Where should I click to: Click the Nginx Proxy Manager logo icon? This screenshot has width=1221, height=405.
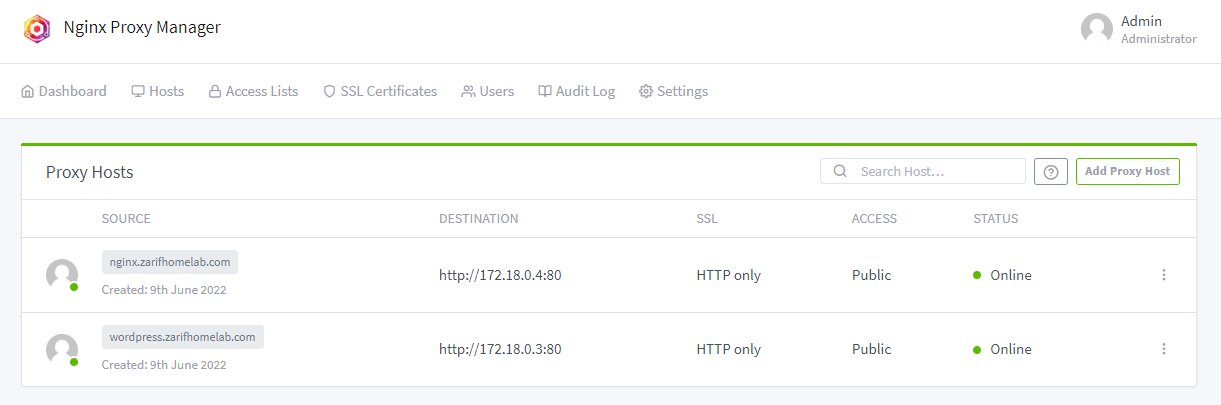[x=37, y=28]
